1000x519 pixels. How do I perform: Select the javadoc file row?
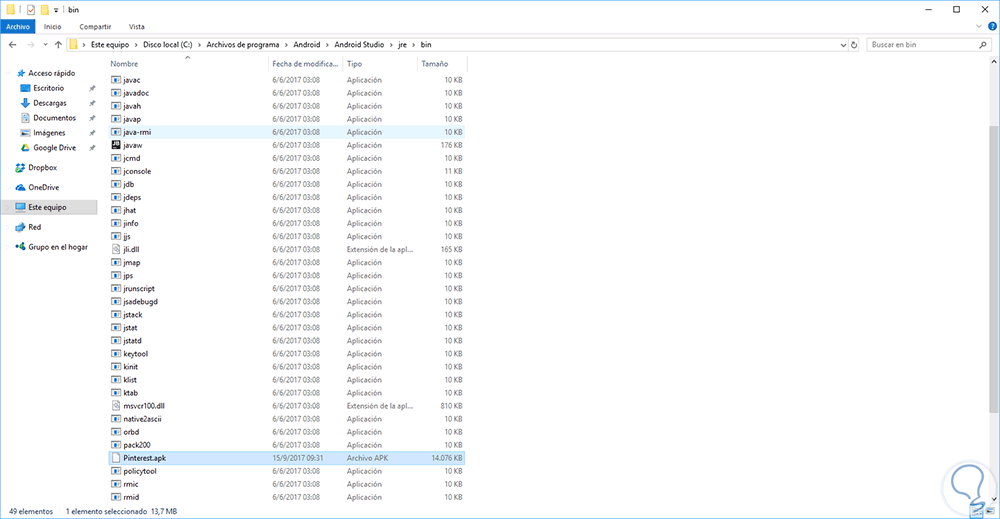(286, 93)
